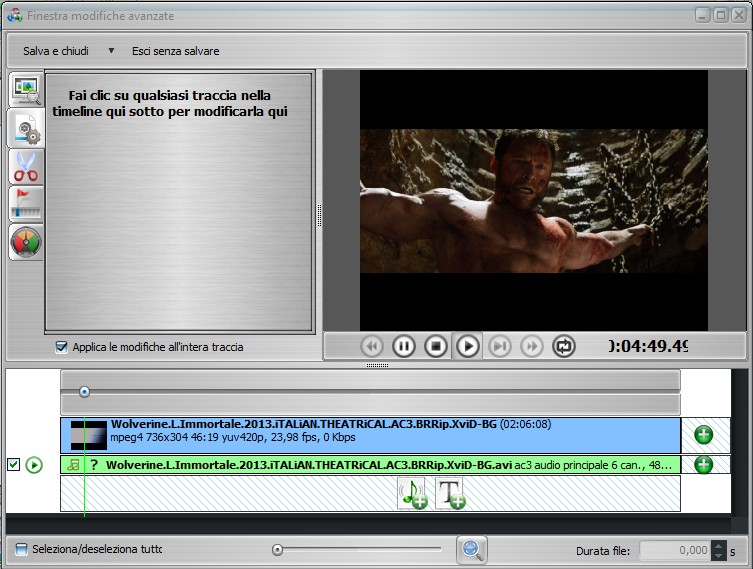The image size is (753, 569).
Task: Click the playback time display 0:04:49
Action: 648,346
